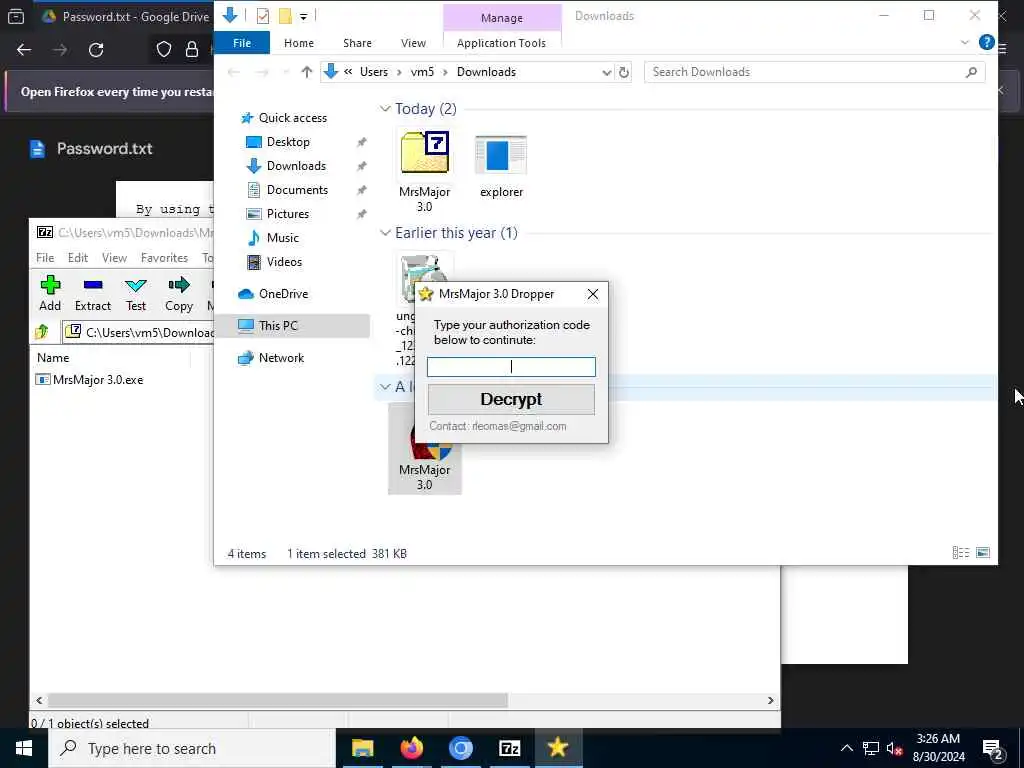Open the File menu in 7-Zip
This screenshot has height=768, width=1024.
(45, 258)
